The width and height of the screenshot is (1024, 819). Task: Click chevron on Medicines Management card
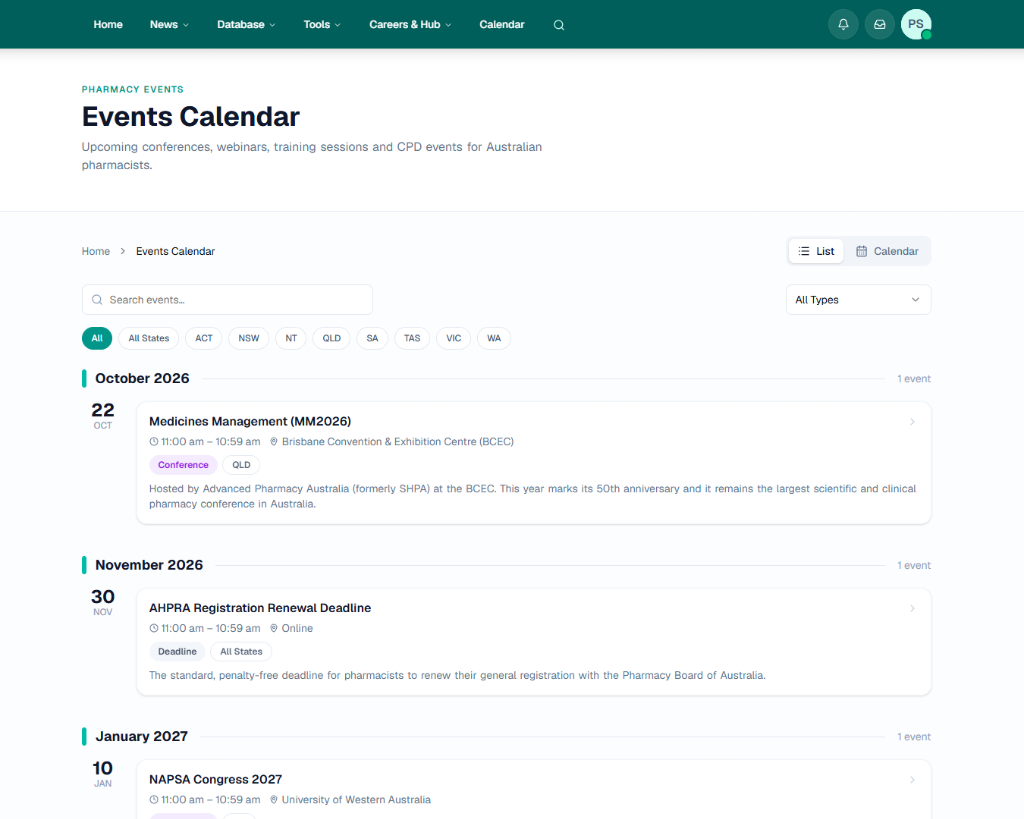pyautogui.click(x=912, y=422)
